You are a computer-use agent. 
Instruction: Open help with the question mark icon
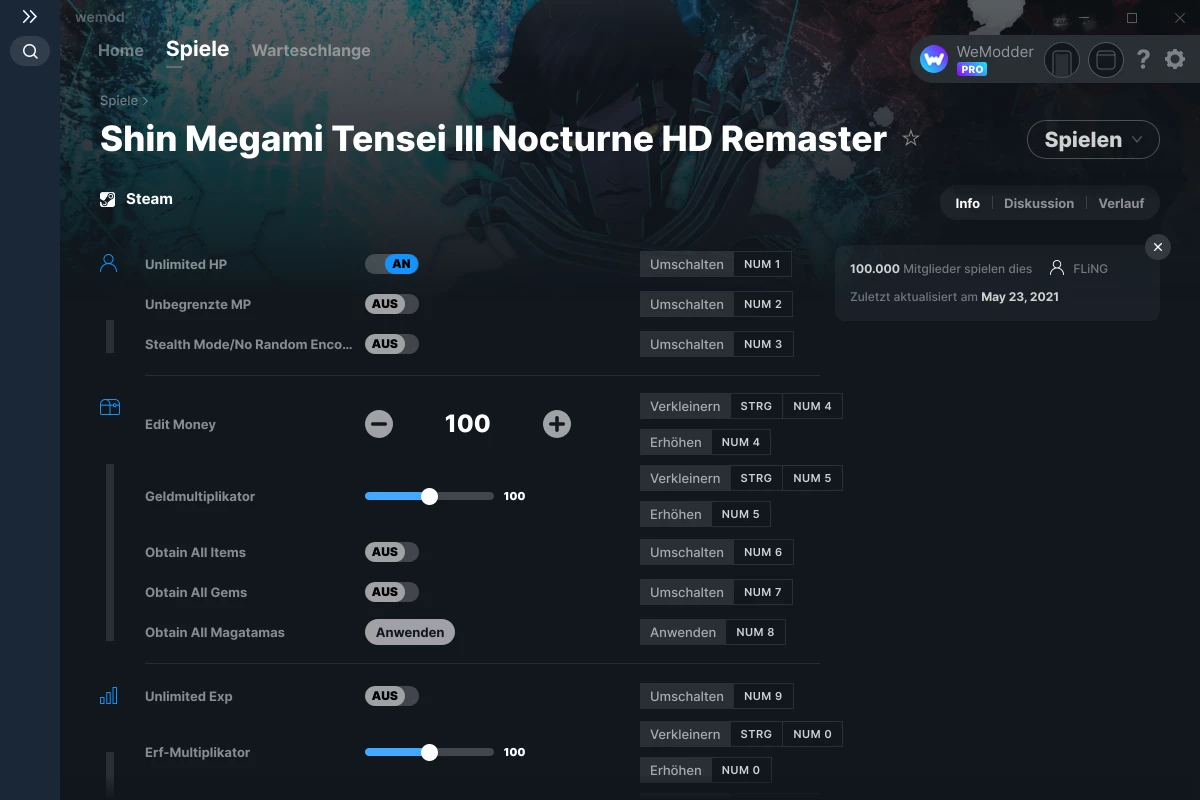coord(1143,59)
